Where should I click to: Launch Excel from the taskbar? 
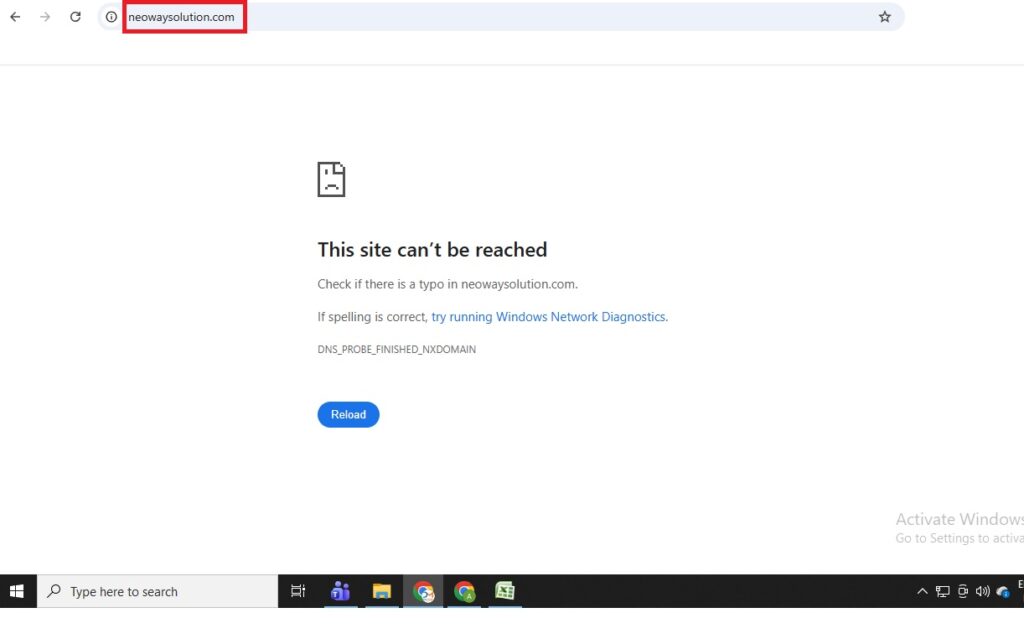pos(505,591)
